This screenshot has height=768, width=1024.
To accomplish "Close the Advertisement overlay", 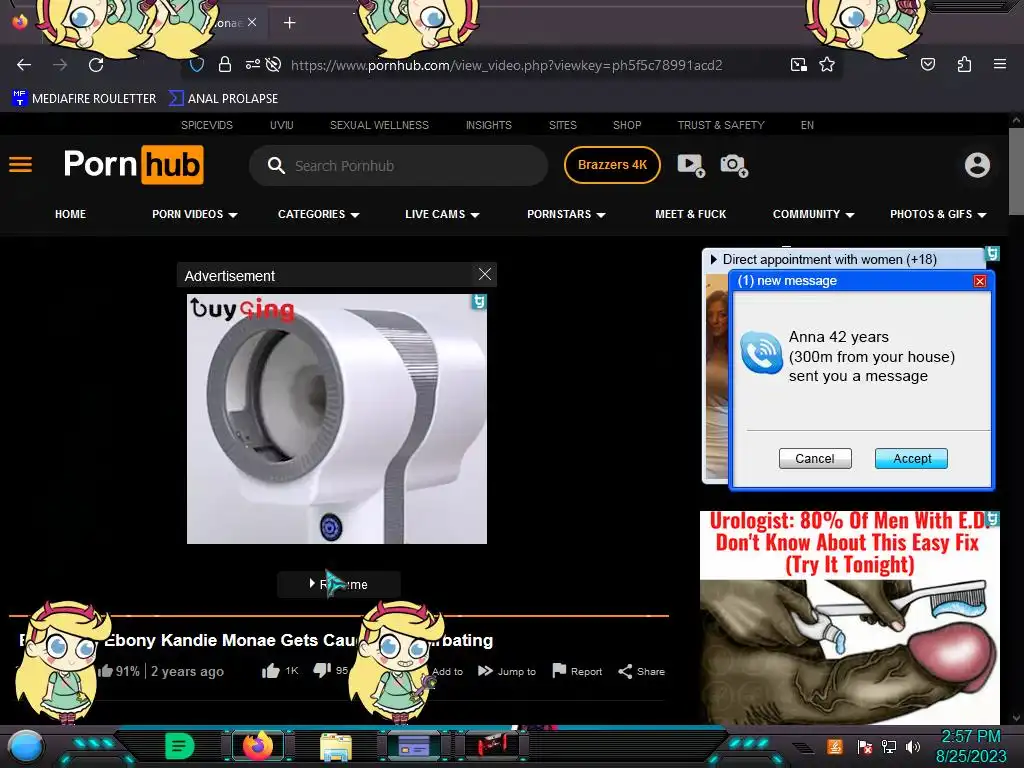I will pyautogui.click(x=485, y=274).
